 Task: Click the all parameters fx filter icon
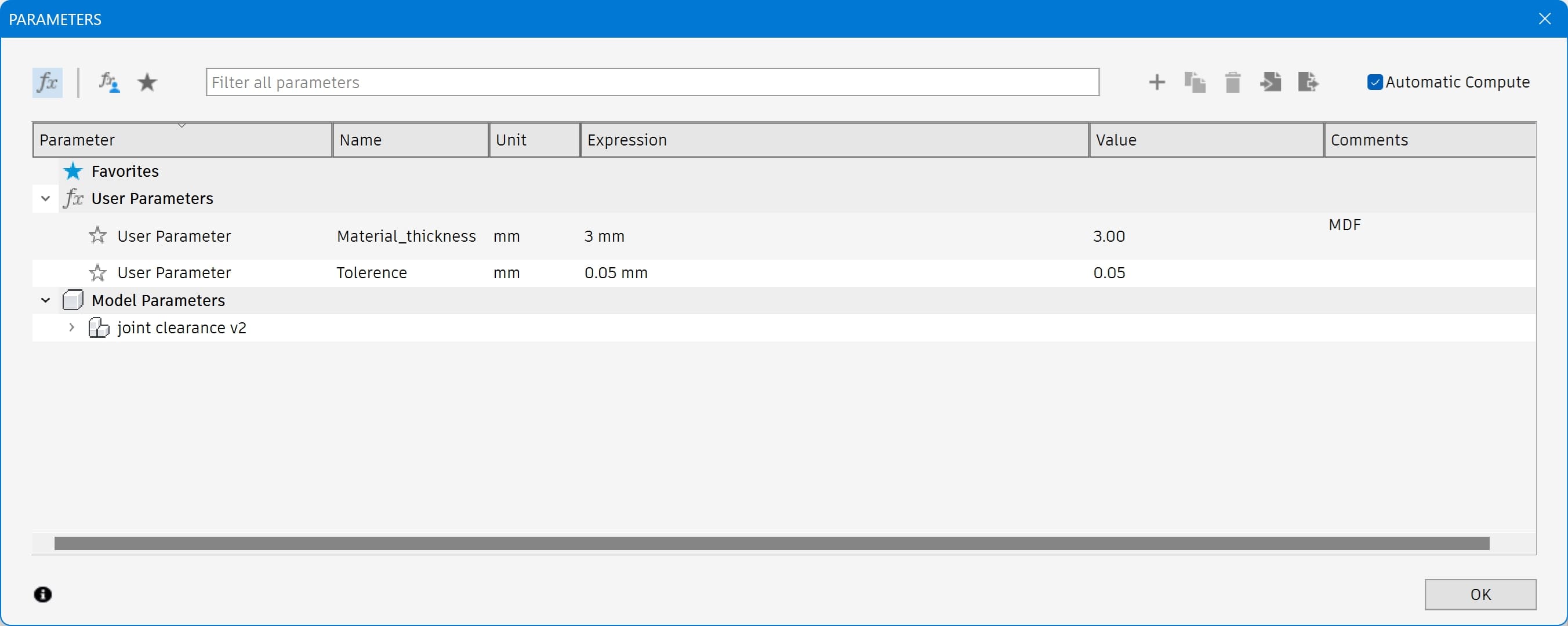pos(47,82)
